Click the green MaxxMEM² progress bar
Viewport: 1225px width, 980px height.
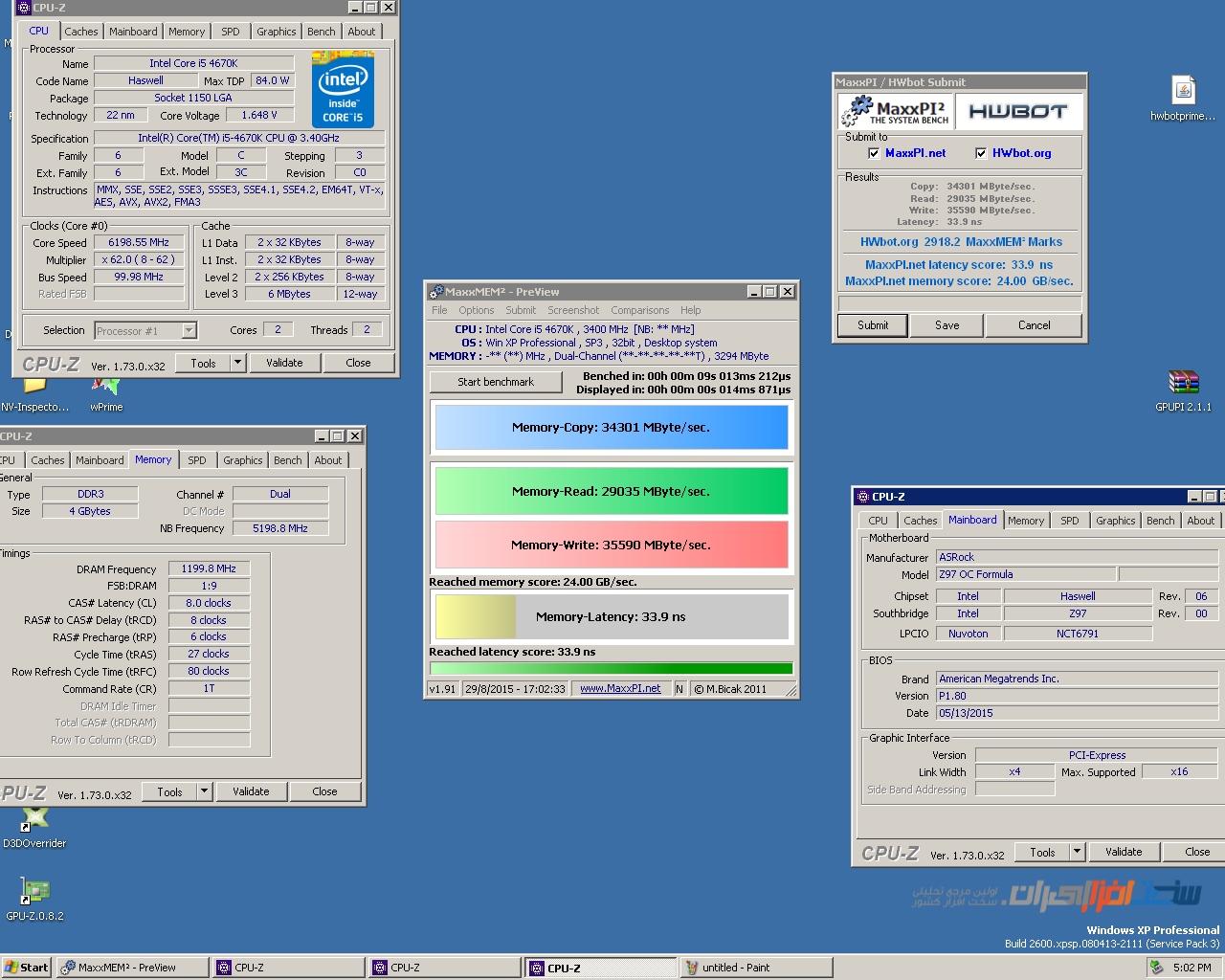pyautogui.click(x=612, y=668)
